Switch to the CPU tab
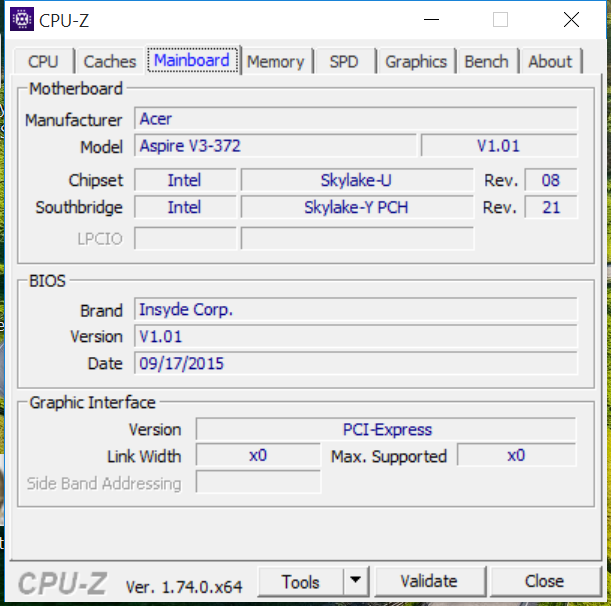 43,62
